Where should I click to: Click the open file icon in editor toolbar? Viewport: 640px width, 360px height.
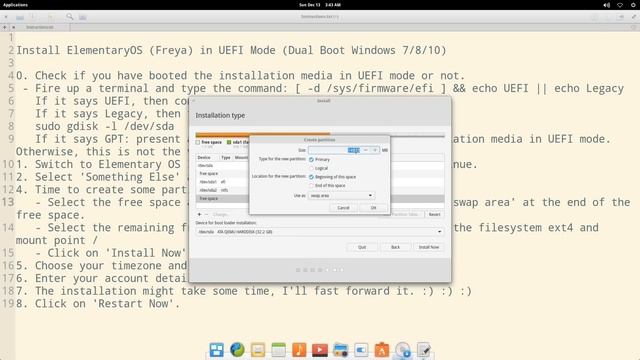click(20, 17)
